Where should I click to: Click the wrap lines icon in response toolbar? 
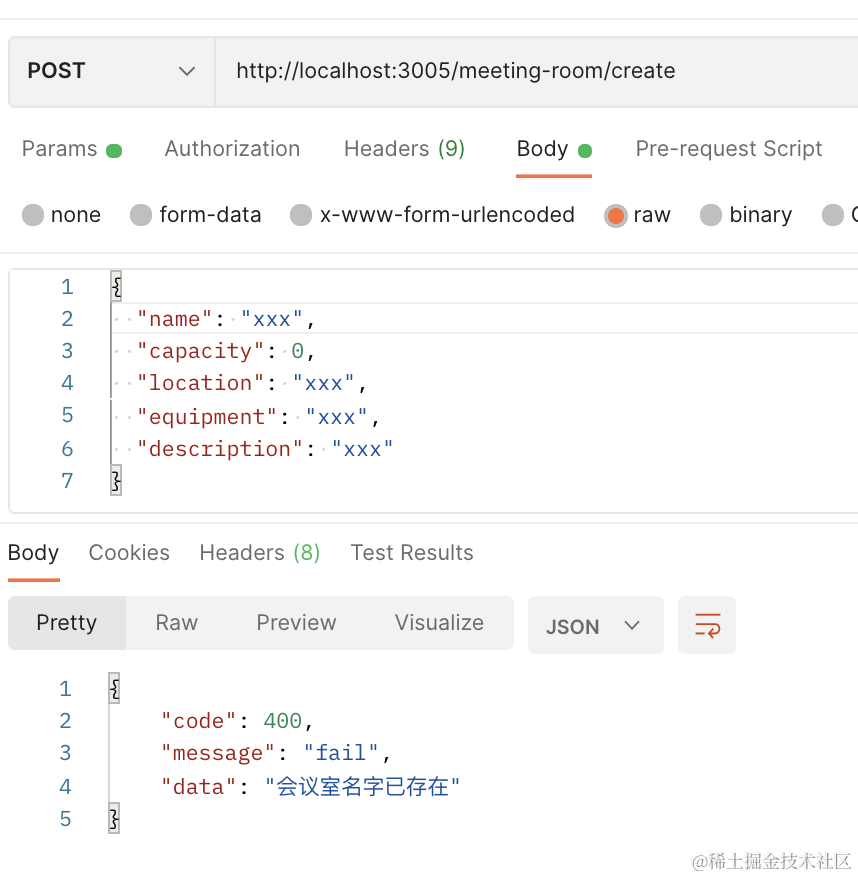707,625
